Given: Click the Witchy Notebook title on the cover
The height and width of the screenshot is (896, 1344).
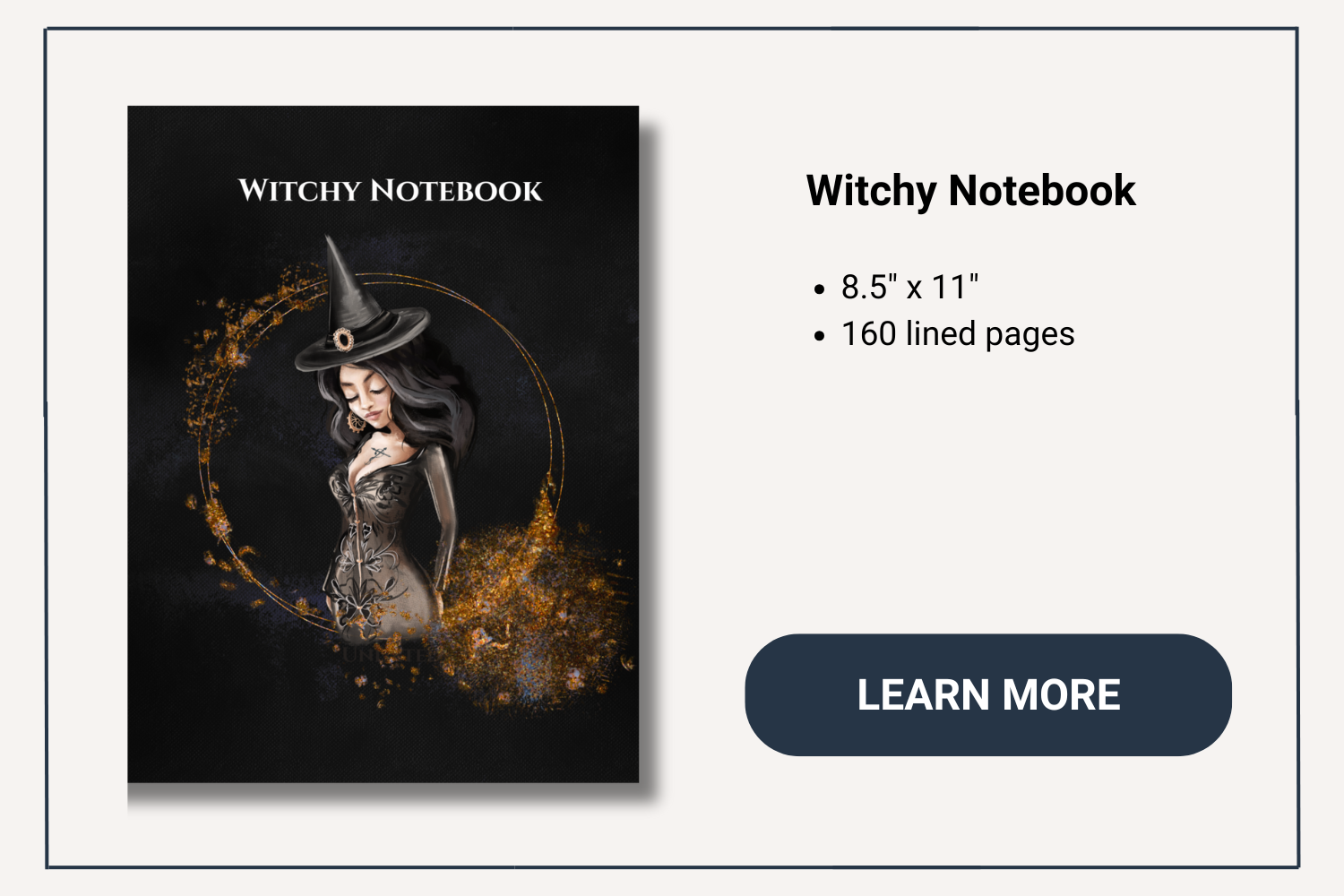Looking at the screenshot, I should point(390,190).
